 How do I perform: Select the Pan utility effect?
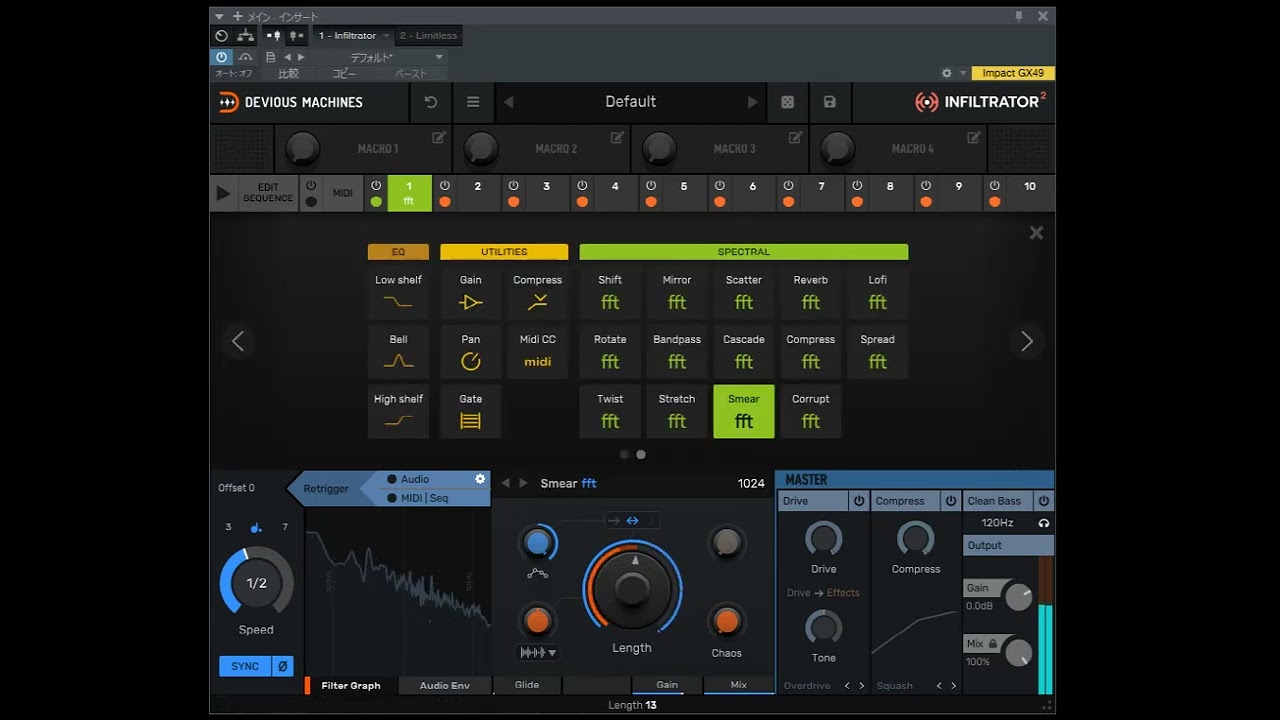[470, 352]
